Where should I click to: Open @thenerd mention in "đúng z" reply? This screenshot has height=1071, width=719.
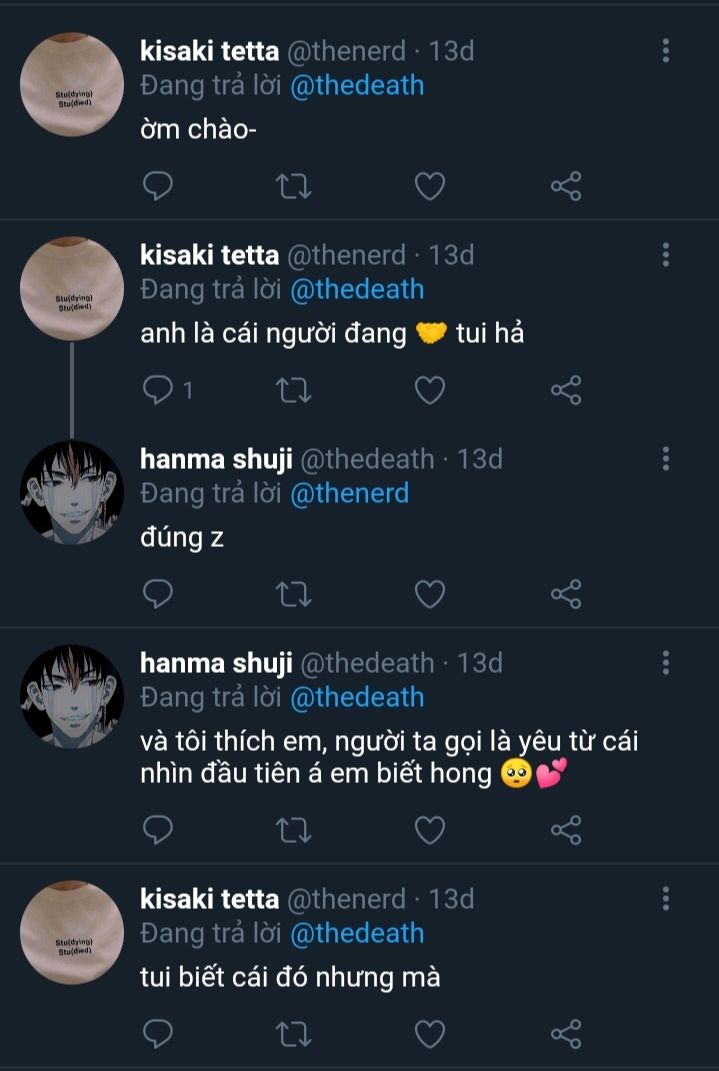[349, 493]
